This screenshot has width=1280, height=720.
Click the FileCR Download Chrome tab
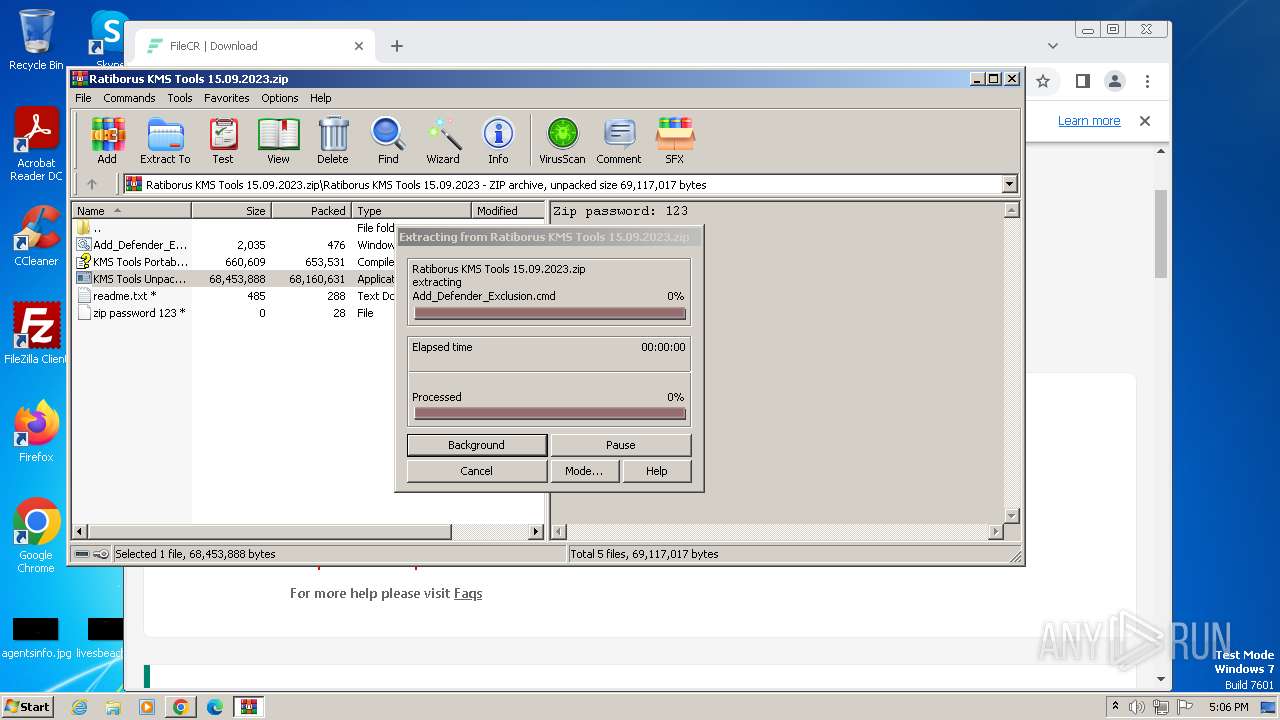coord(254,46)
